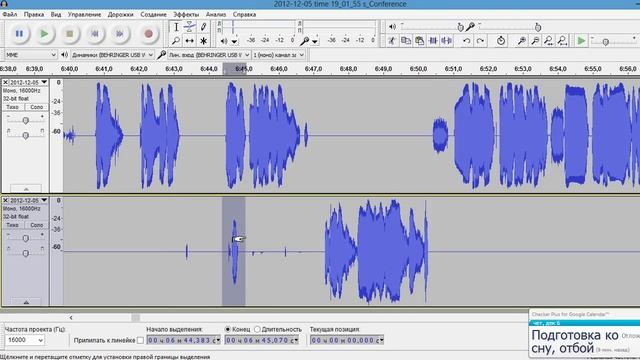The width and height of the screenshot is (640, 360).
Task: Collapse the second track with bottom arrow
Action: point(26,302)
